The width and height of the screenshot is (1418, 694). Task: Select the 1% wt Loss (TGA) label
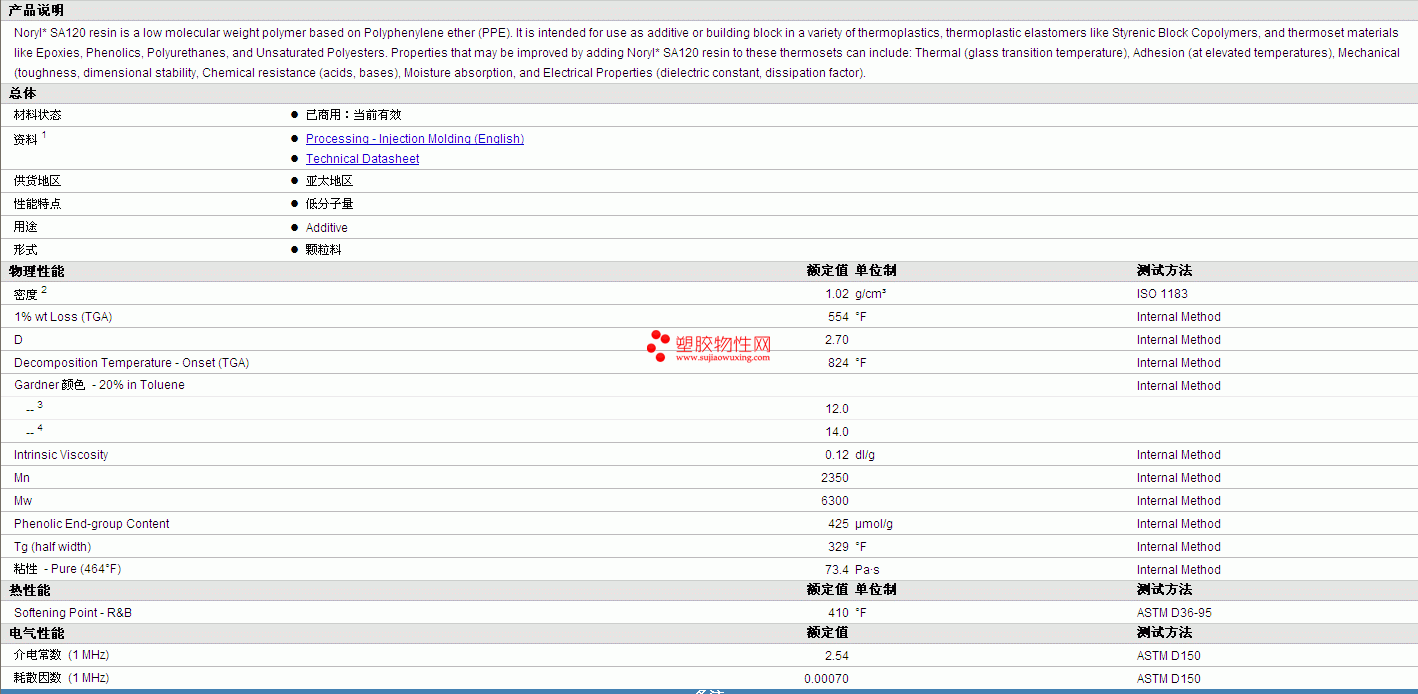point(63,317)
